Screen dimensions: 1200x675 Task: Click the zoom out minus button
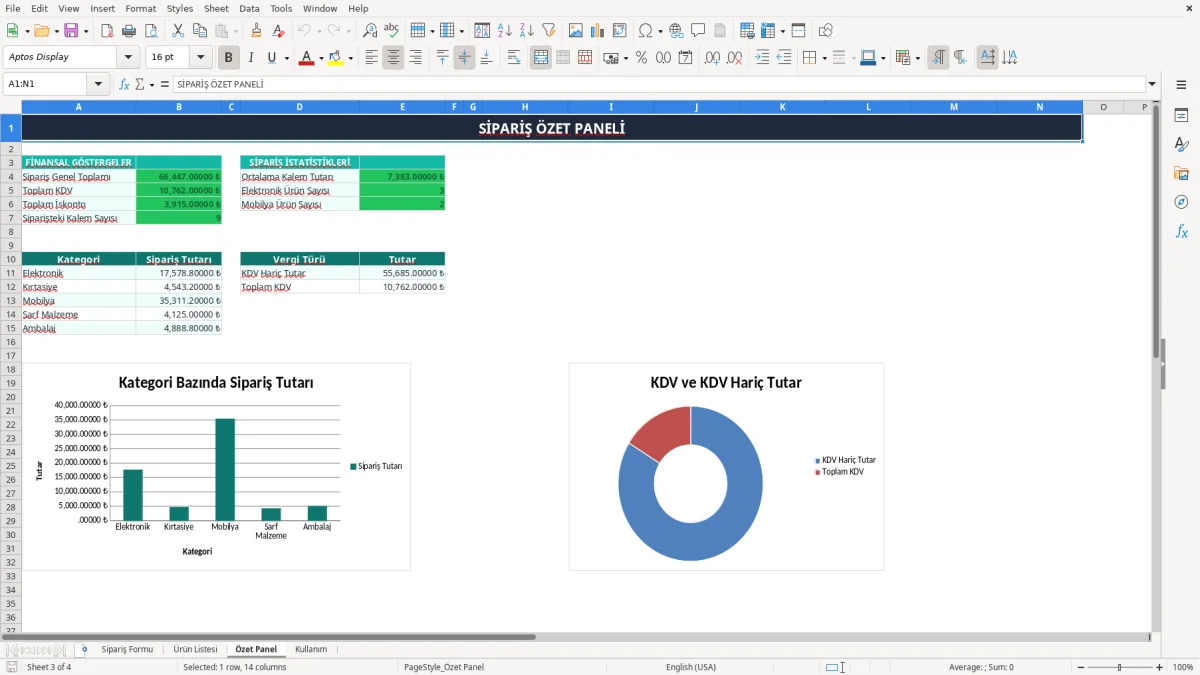point(1080,667)
